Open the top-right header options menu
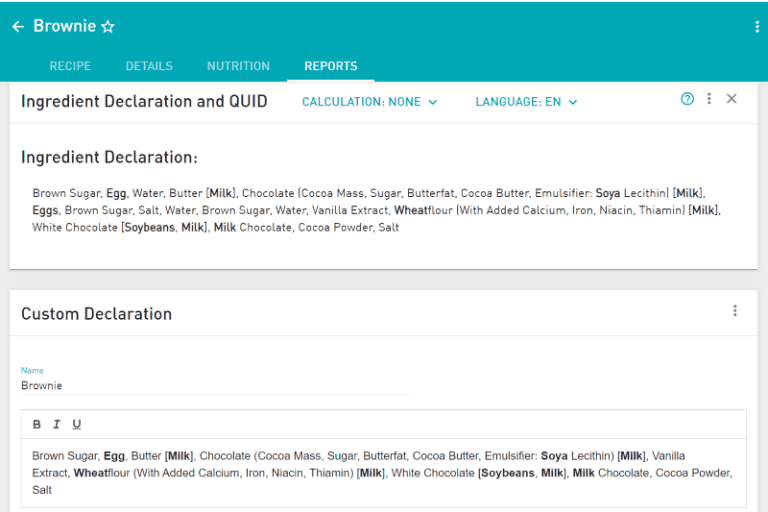Screen dimensions: 768x512 pyautogui.click(x=757, y=26)
